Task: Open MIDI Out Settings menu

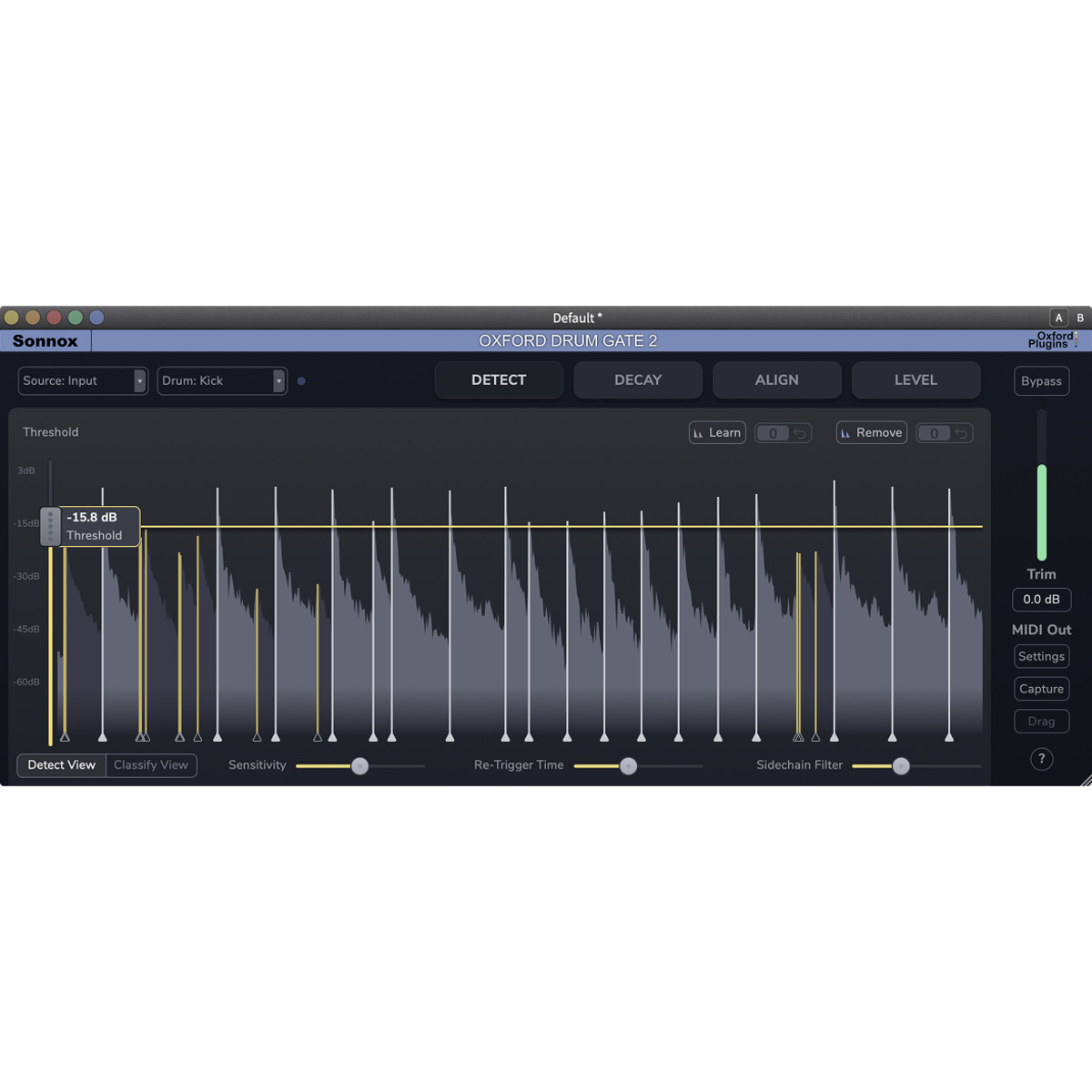Action: [x=1041, y=656]
